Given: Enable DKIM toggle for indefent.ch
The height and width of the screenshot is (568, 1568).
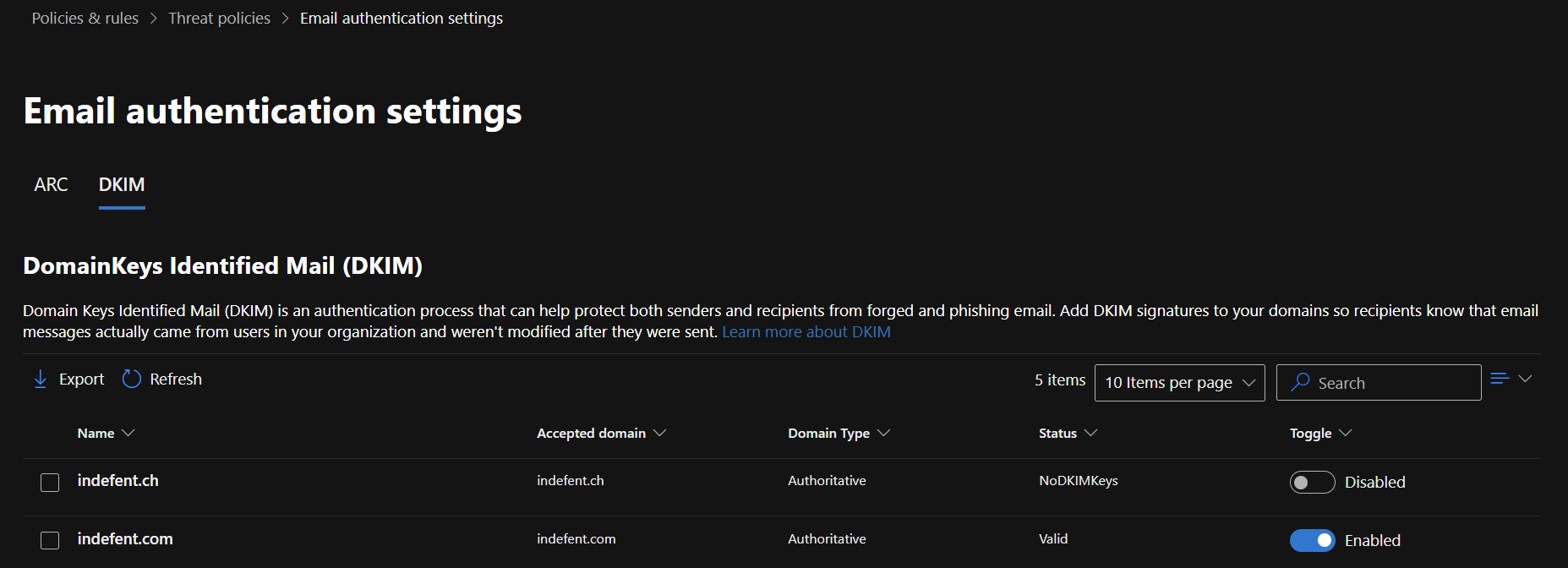Looking at the screenshot, I should (x=1312, y=482).
